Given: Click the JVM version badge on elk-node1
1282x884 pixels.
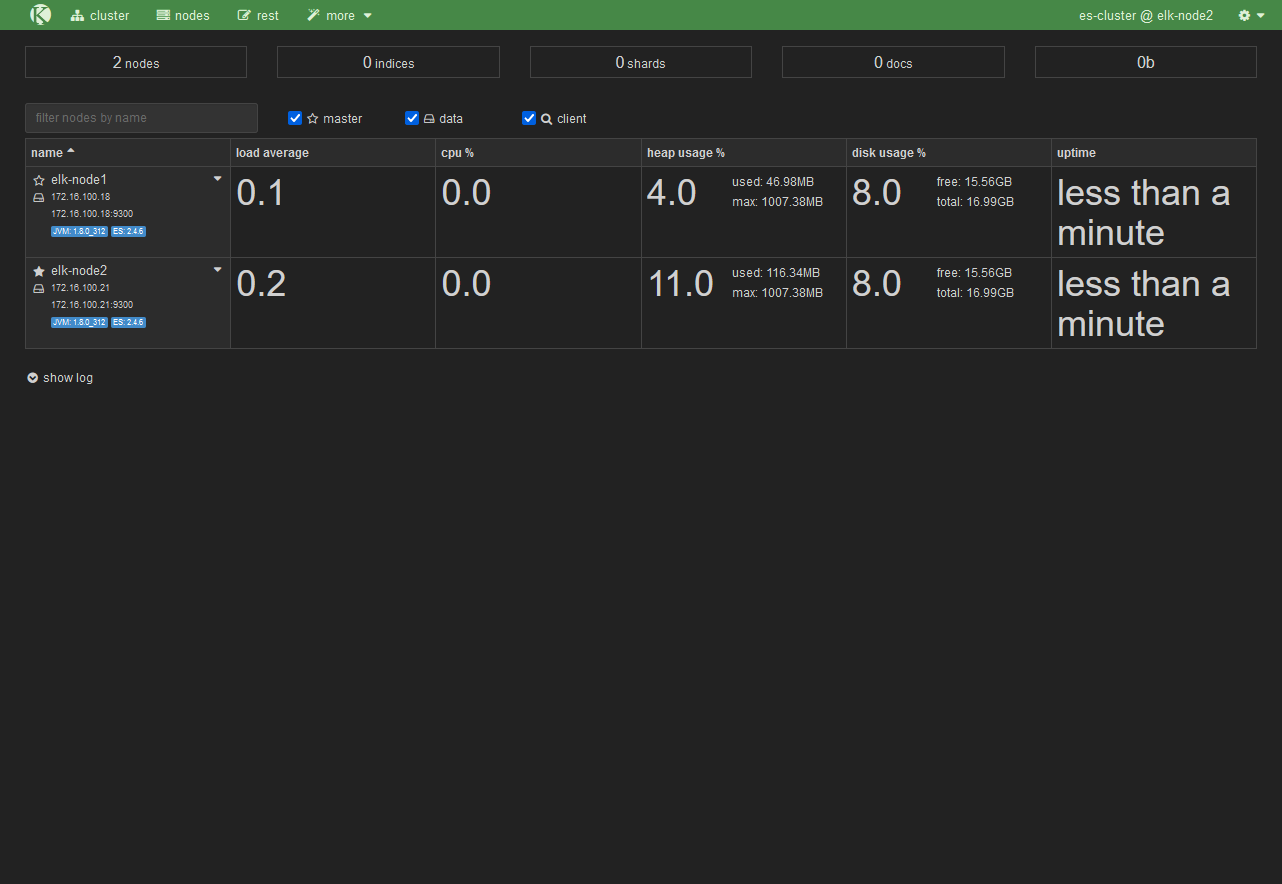Looking at the screenshot, I should click(x=79, y=231).
